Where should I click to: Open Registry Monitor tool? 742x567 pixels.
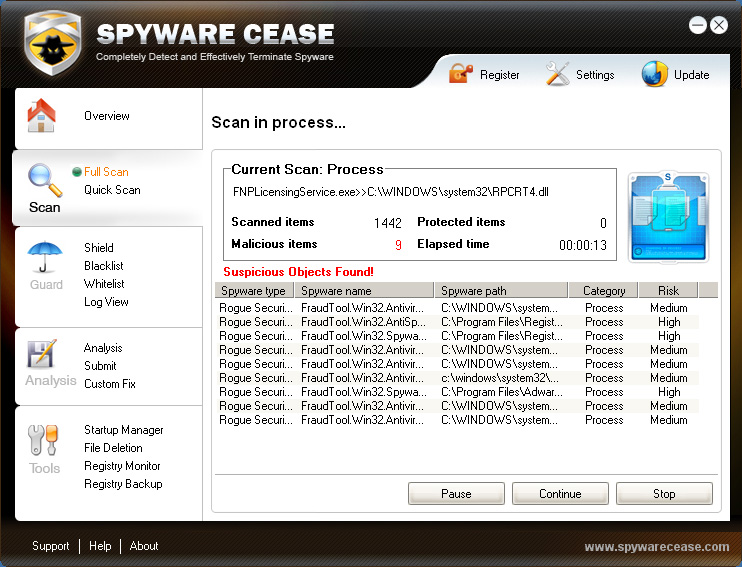click(x=122, y=466)
